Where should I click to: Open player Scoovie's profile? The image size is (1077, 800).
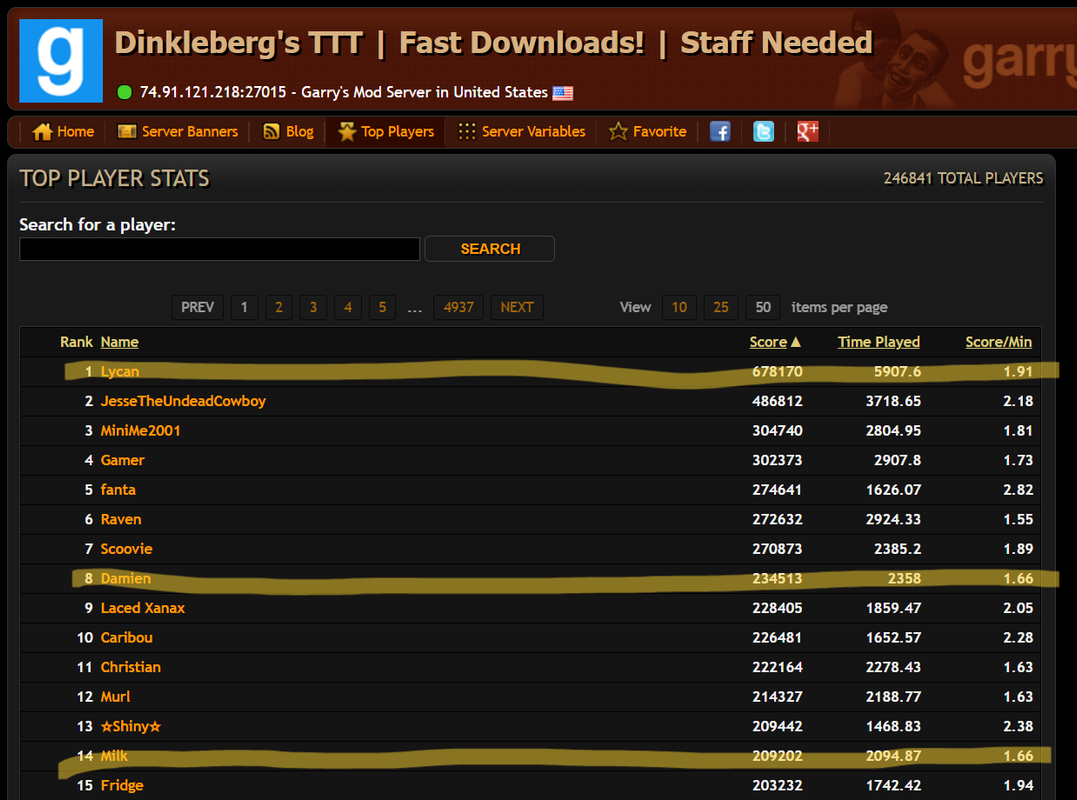126,549
